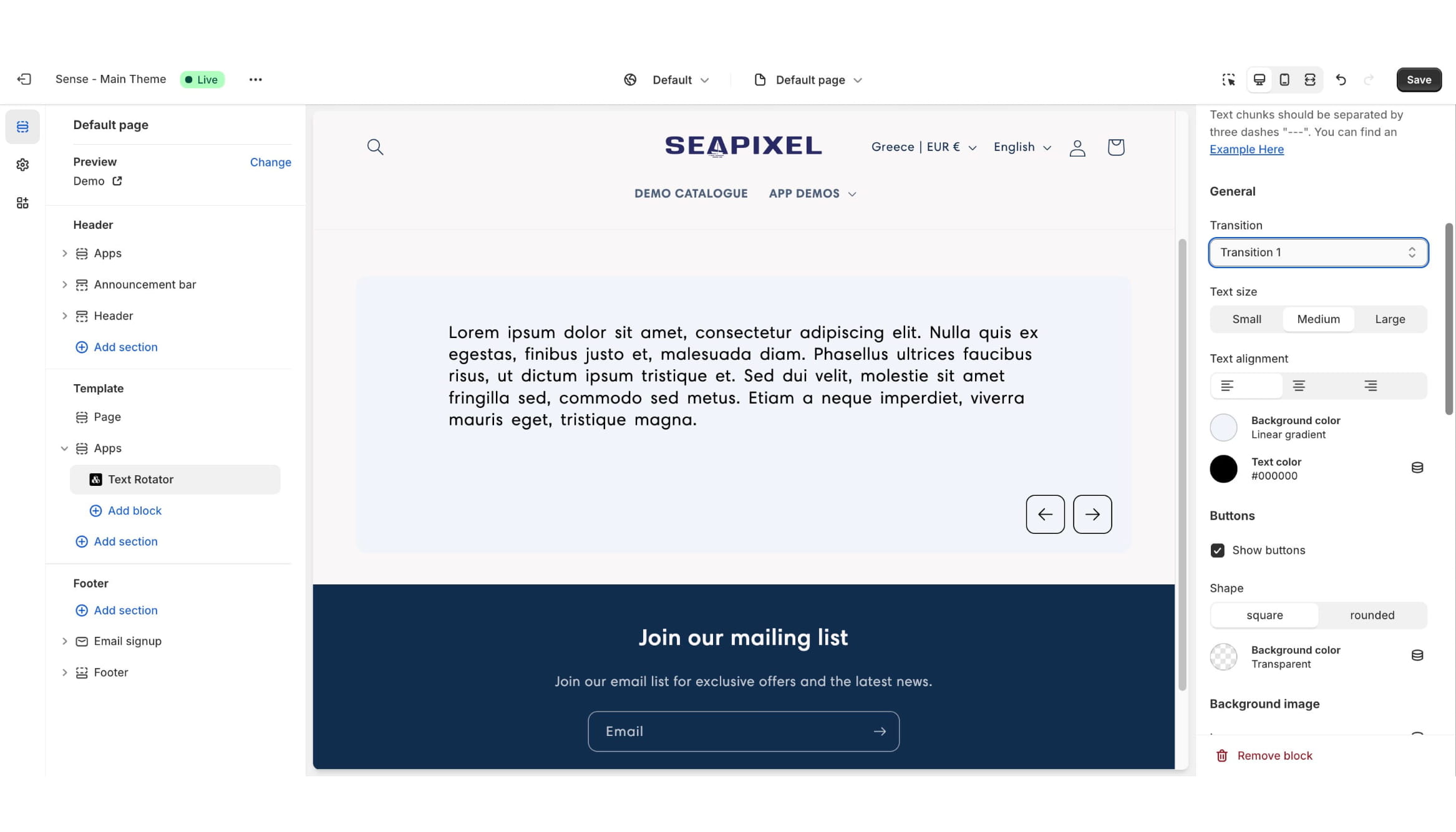Click the search icon in header

(375, 147)
